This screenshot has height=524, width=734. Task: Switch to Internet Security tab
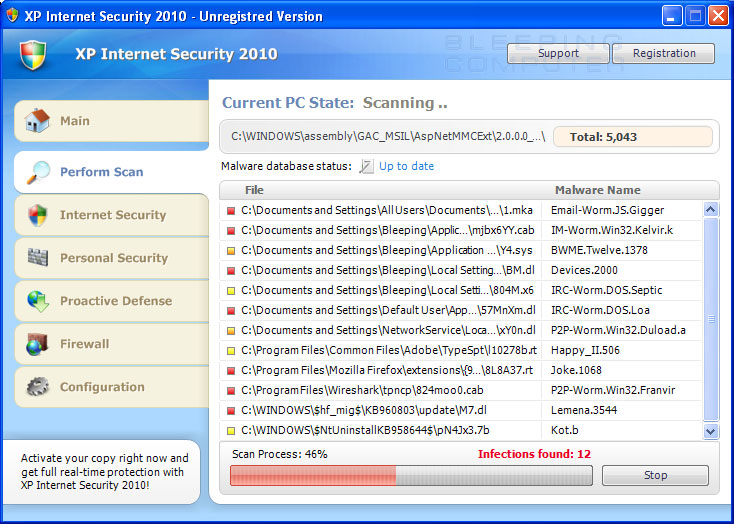pos(111,215)
